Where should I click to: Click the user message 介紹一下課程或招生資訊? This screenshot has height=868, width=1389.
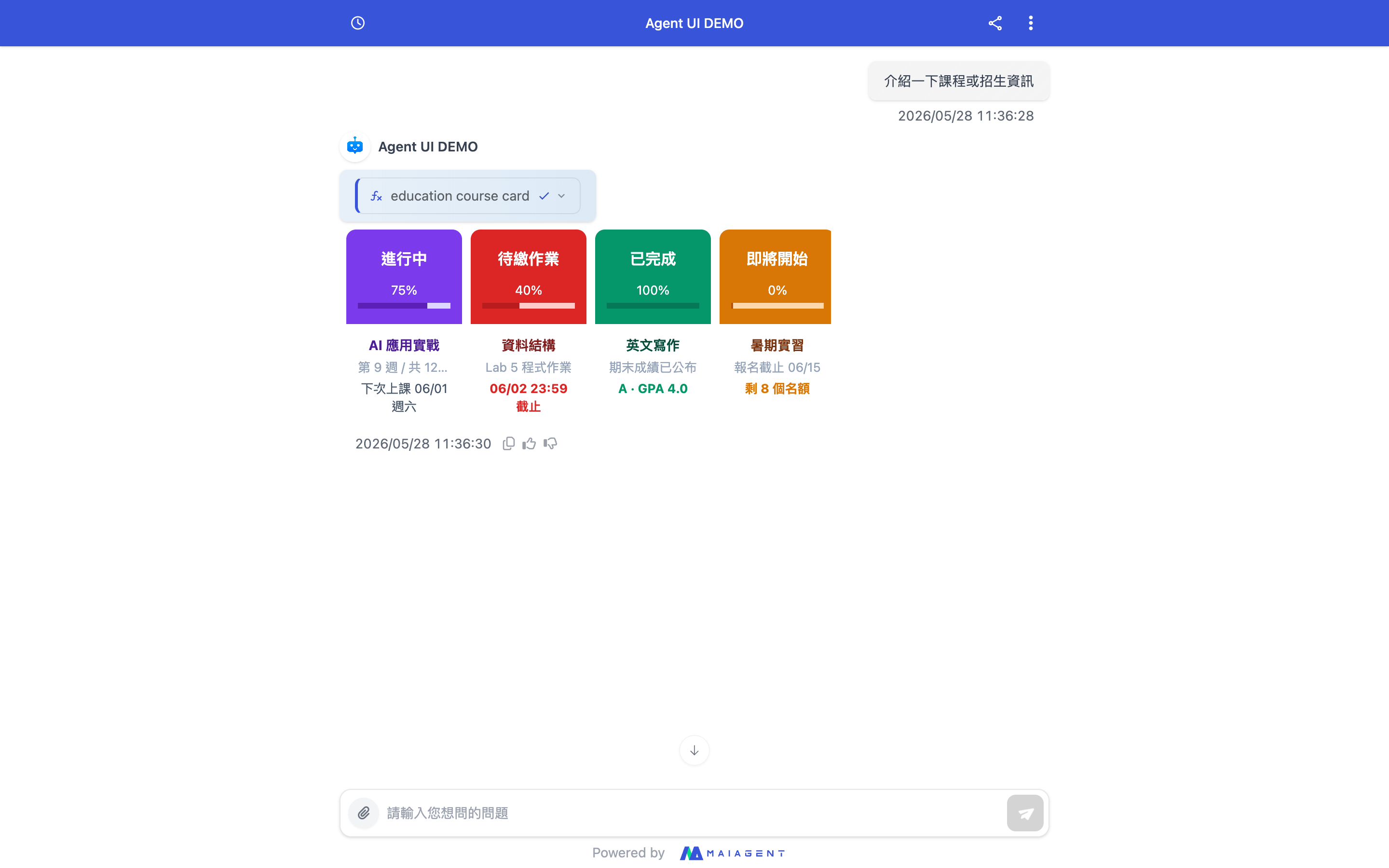click(959, 81)
